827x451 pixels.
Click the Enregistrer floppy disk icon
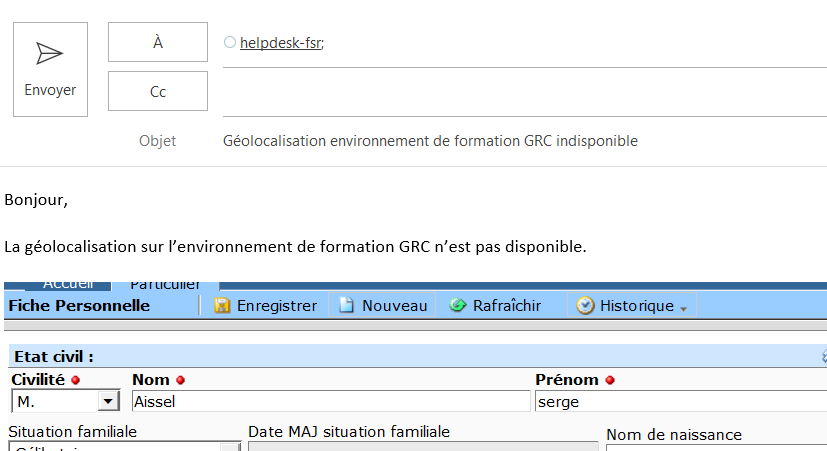coord(222,306)
